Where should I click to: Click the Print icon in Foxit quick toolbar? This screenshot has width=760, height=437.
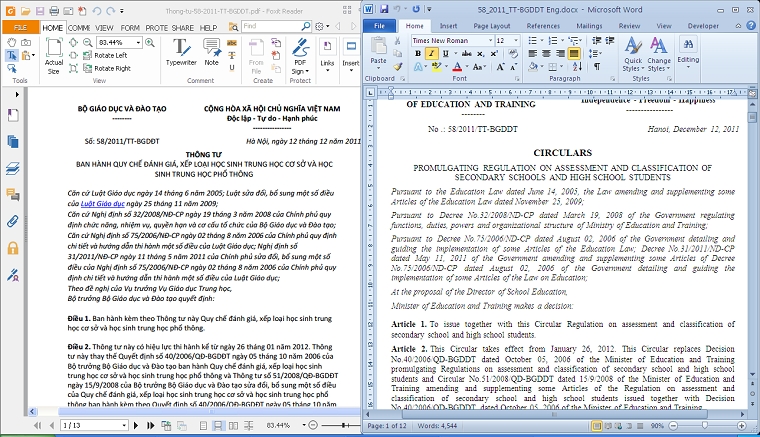(54, 11)
